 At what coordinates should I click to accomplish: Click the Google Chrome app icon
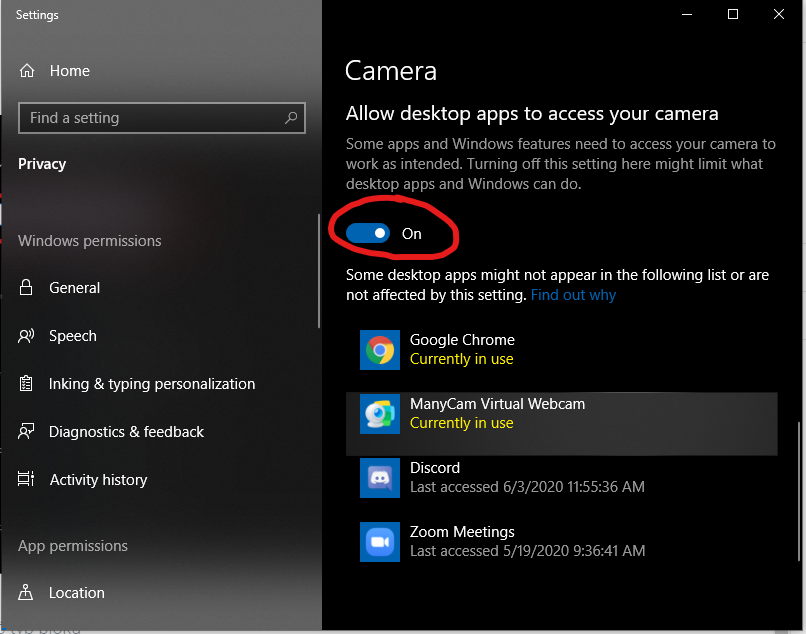(x=380, y=350)
